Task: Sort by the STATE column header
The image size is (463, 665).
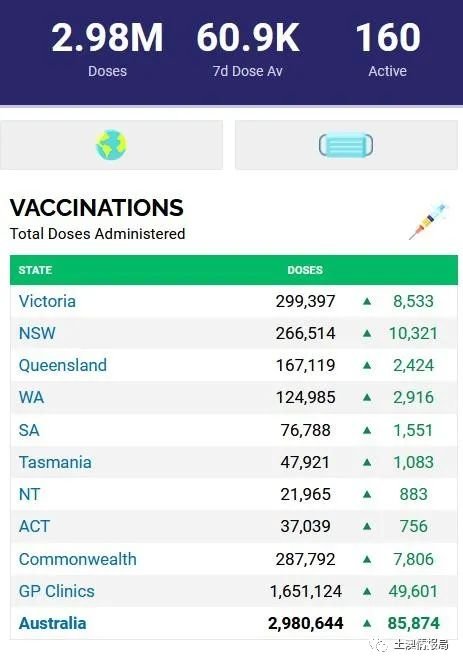Action: [x=35, y=270]
